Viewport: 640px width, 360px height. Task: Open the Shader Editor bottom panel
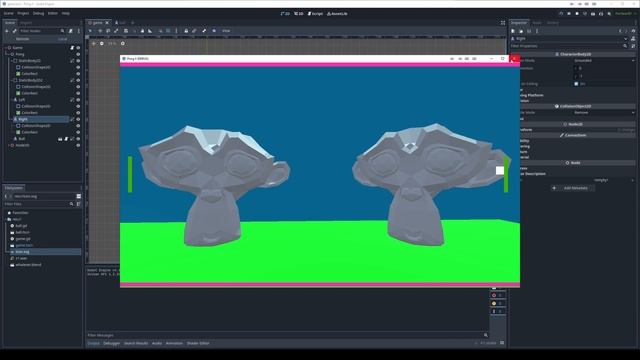pos(198,343)
